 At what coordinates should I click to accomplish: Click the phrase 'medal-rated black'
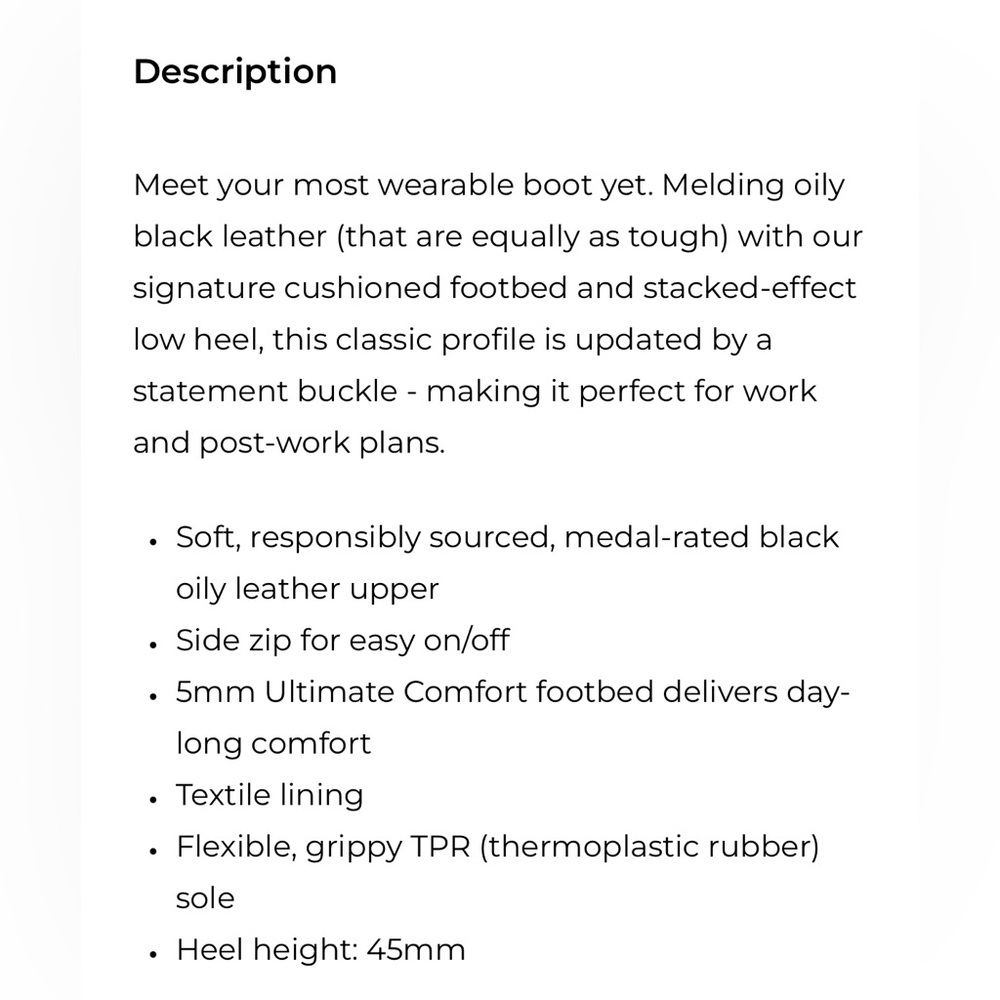(702, 538)
